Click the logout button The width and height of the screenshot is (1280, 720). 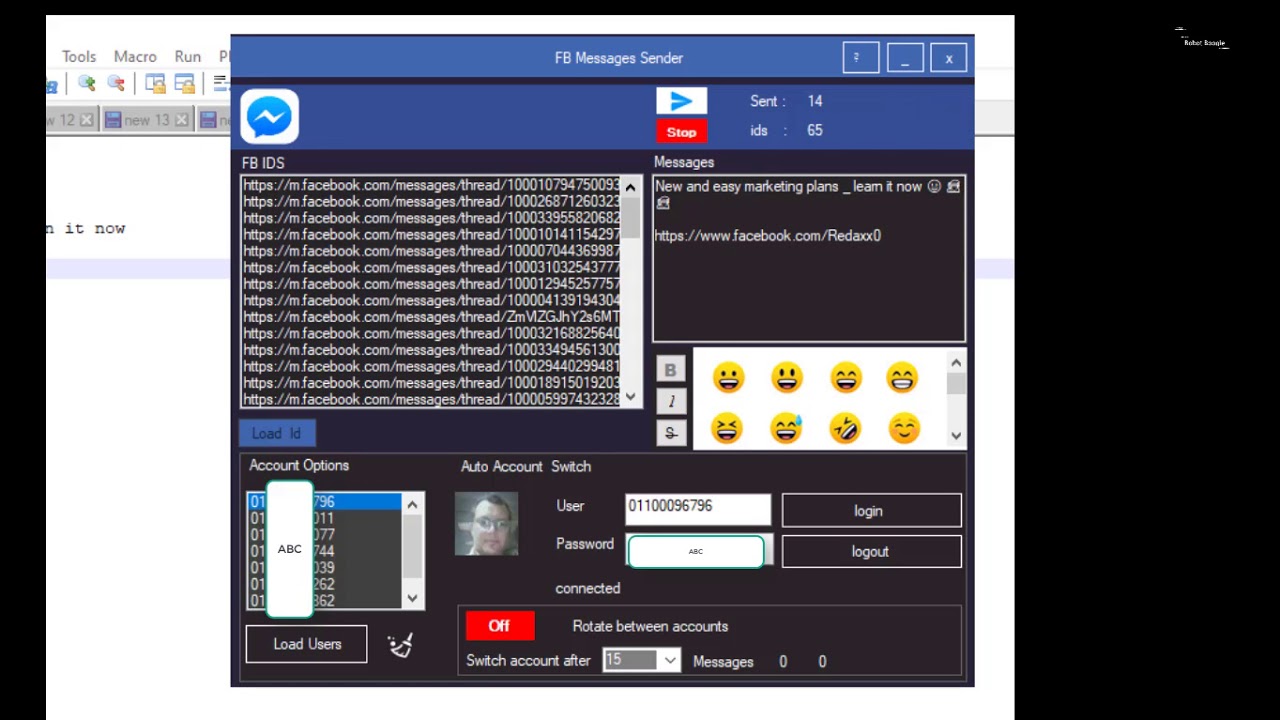click(x=871, y=552)
